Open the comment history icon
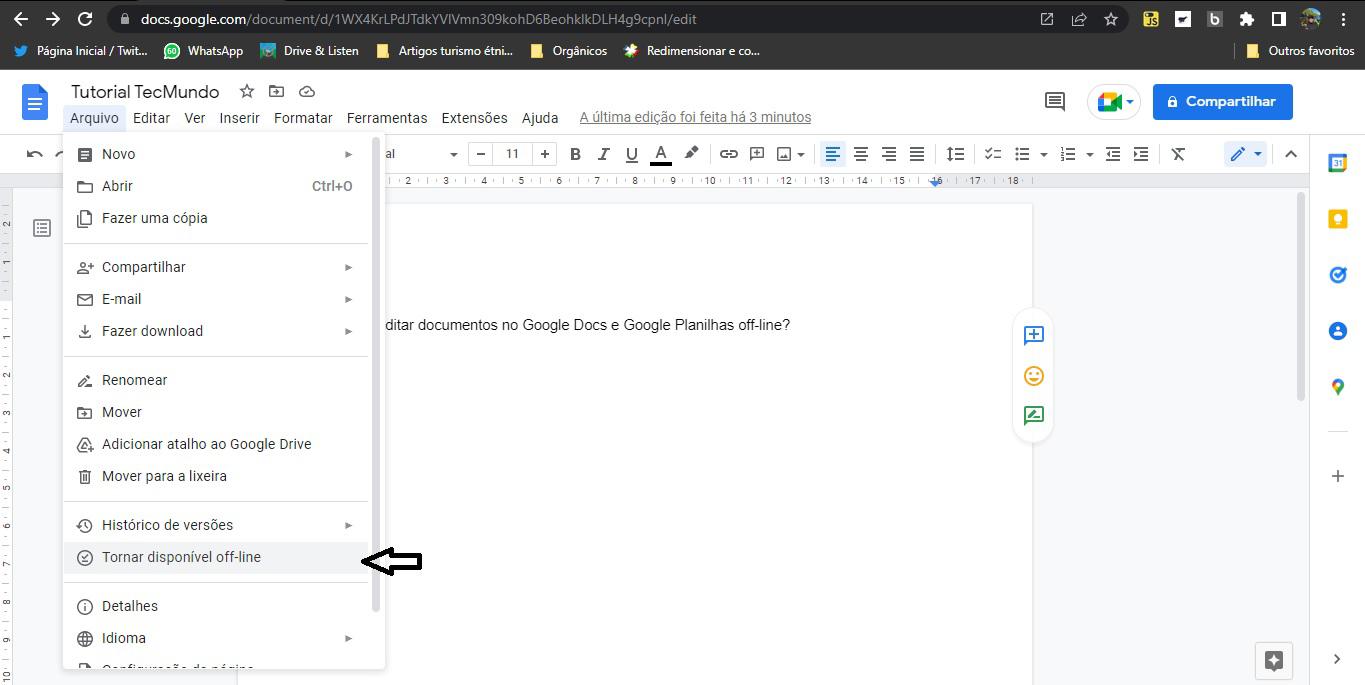1365x685 pixels. click(x=1054, y=101)
